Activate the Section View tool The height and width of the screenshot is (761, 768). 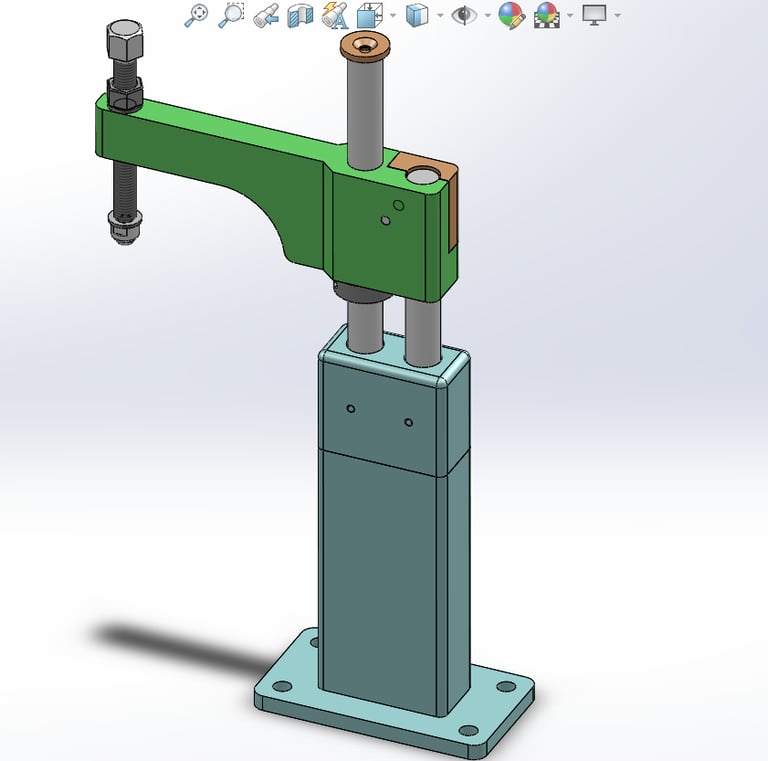(x=300, y=16)
